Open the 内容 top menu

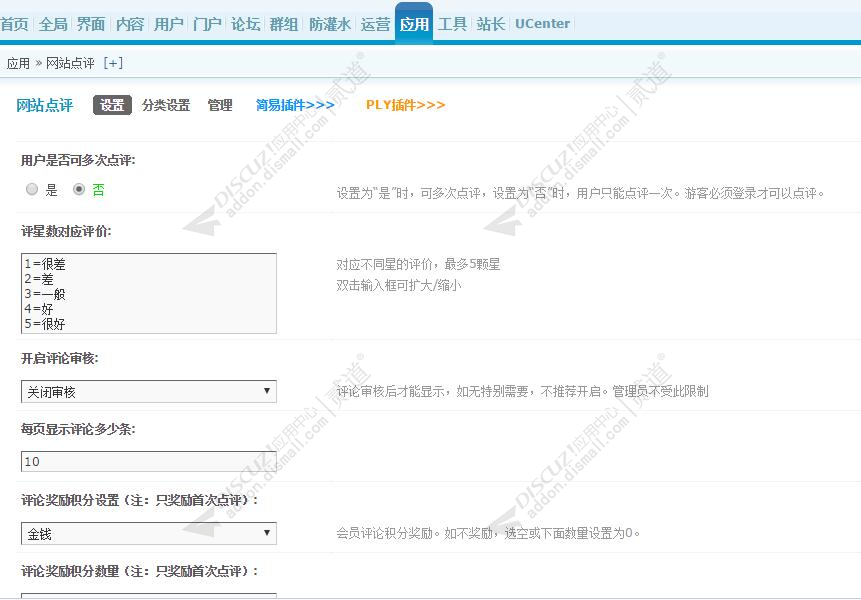tap(130, 24)
